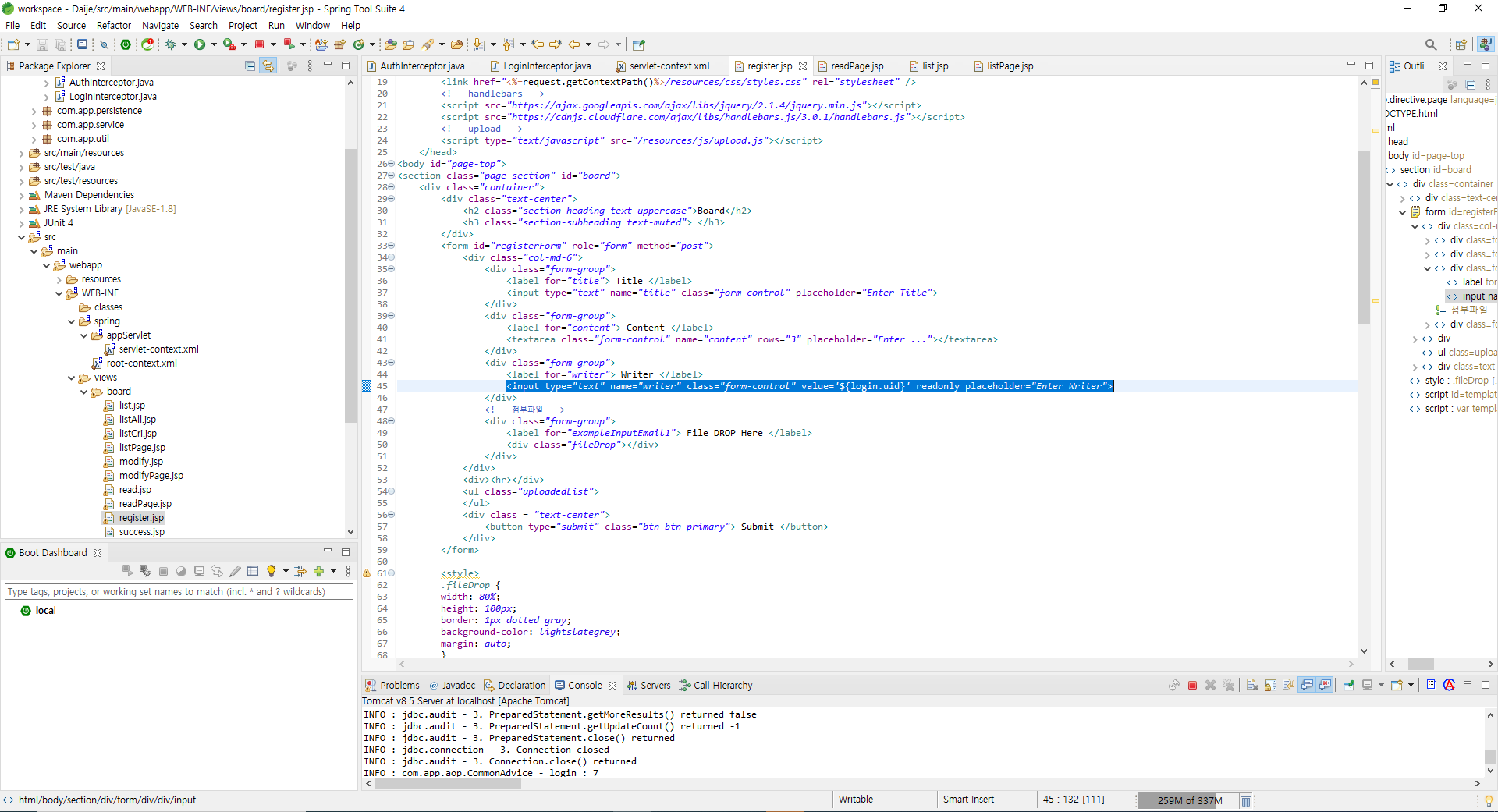This screenshot has width=1498, height=812.
Task: Open the Window menu
Action: click(312, 26)
